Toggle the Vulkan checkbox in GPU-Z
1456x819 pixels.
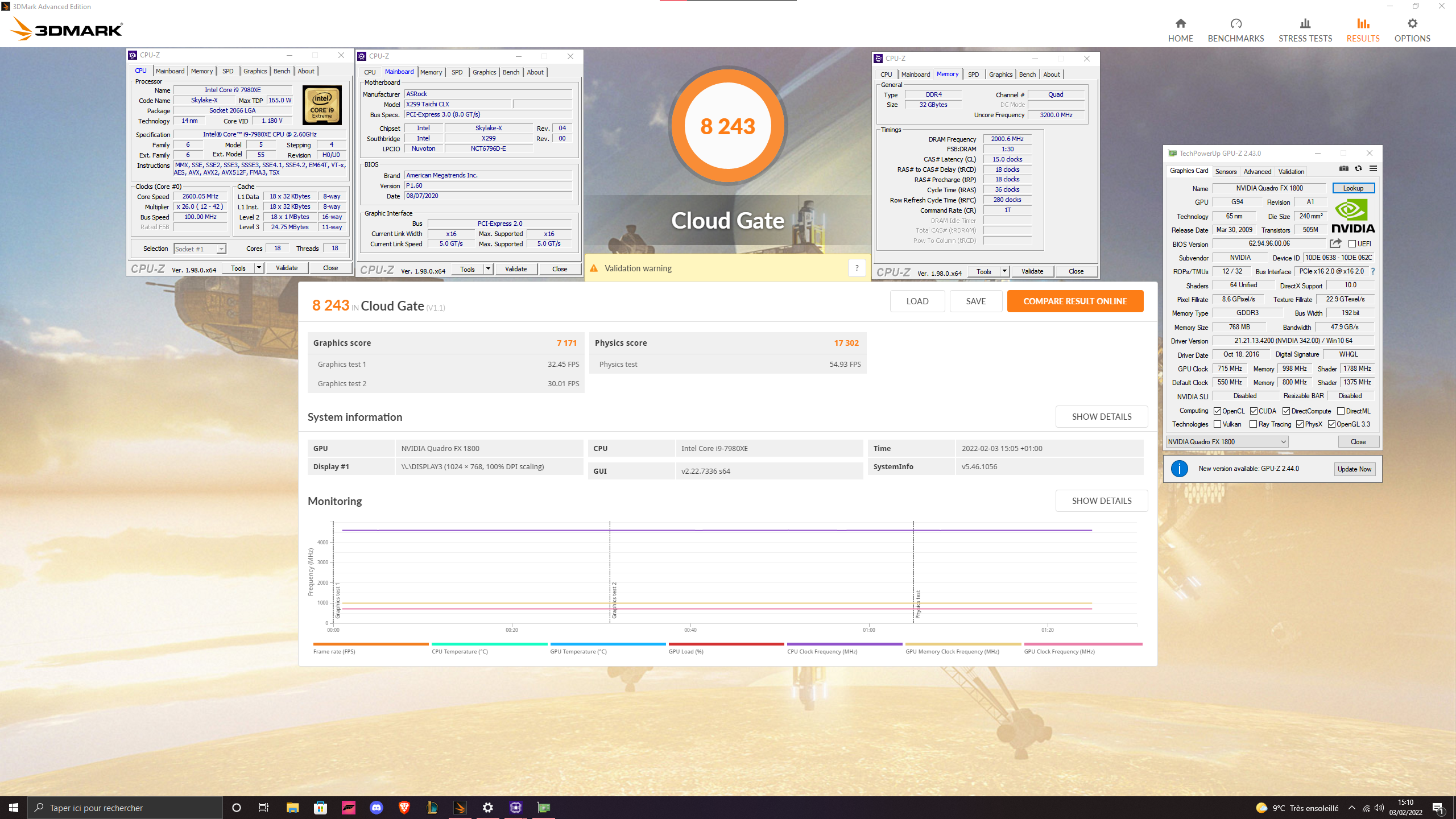(1218, 424)
